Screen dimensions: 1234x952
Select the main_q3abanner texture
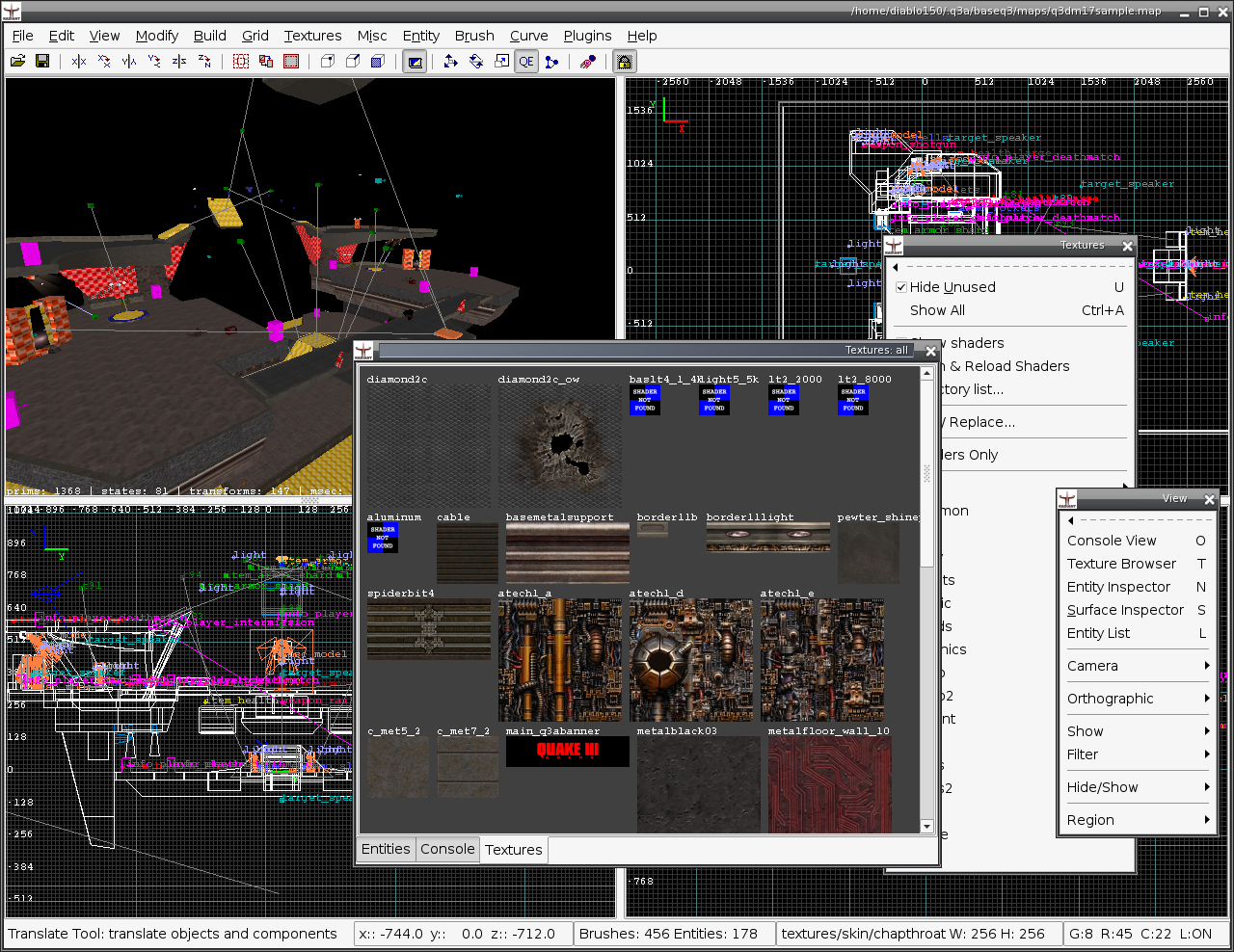568,752
